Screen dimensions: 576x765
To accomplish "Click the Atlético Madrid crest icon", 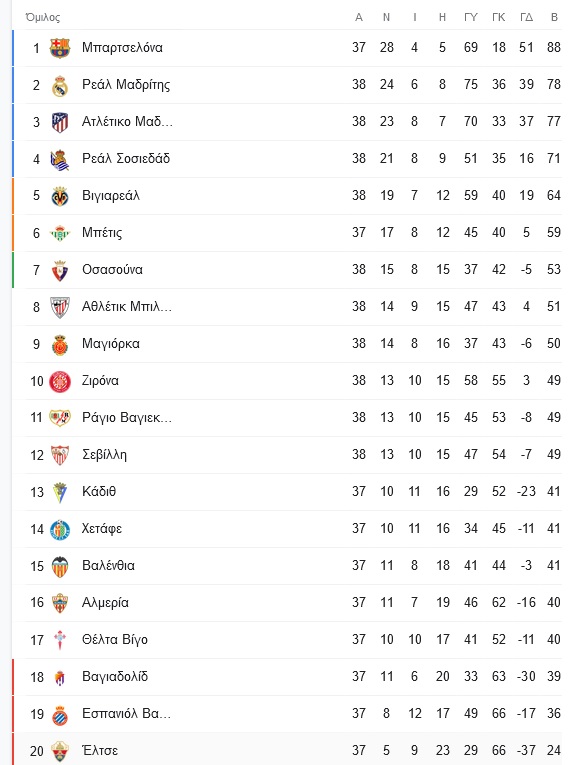I will click(60, 122).
